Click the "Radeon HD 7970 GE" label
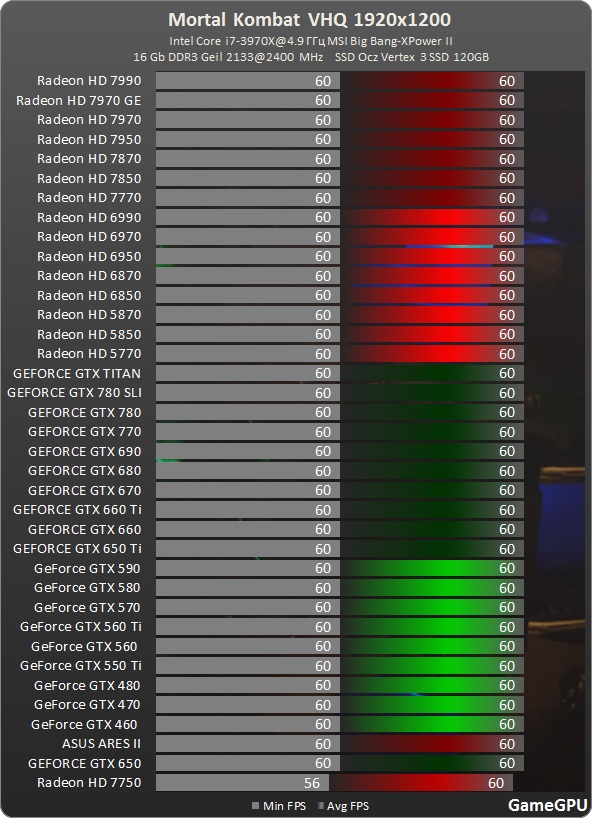The height and width of the screenshot is (818, 592). [x=79, y=100]
